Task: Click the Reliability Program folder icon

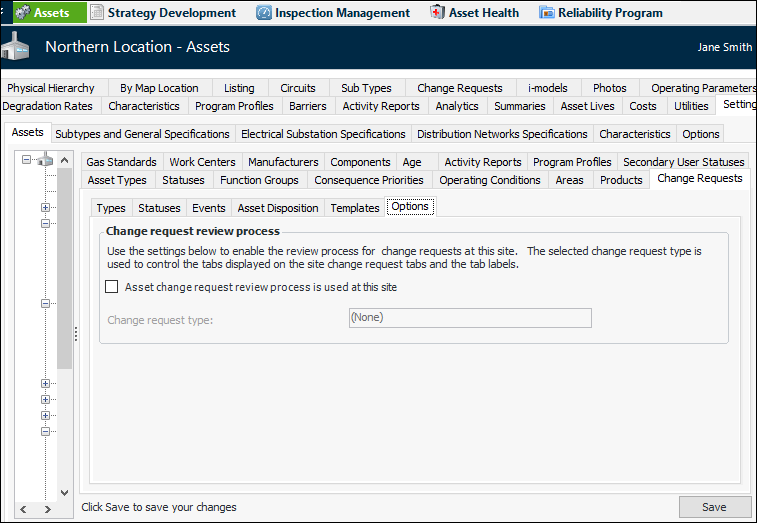Action: [x=547, y=13]
